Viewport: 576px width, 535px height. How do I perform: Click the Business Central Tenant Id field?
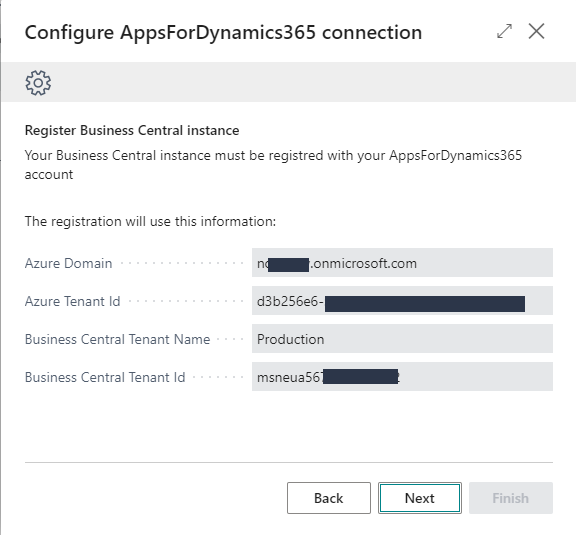coord(402,377)
